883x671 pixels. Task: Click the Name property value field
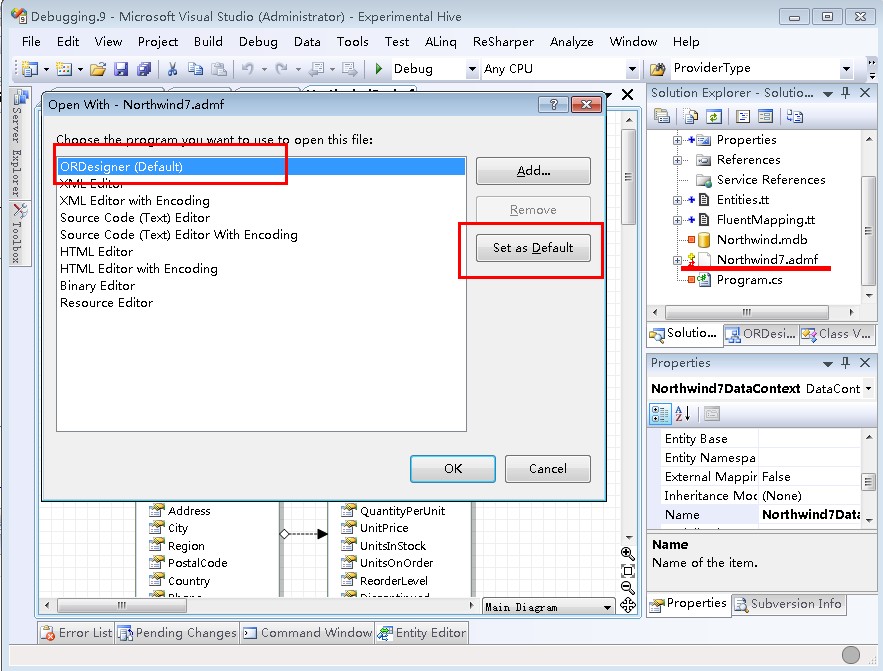click(x=810, y=515)
